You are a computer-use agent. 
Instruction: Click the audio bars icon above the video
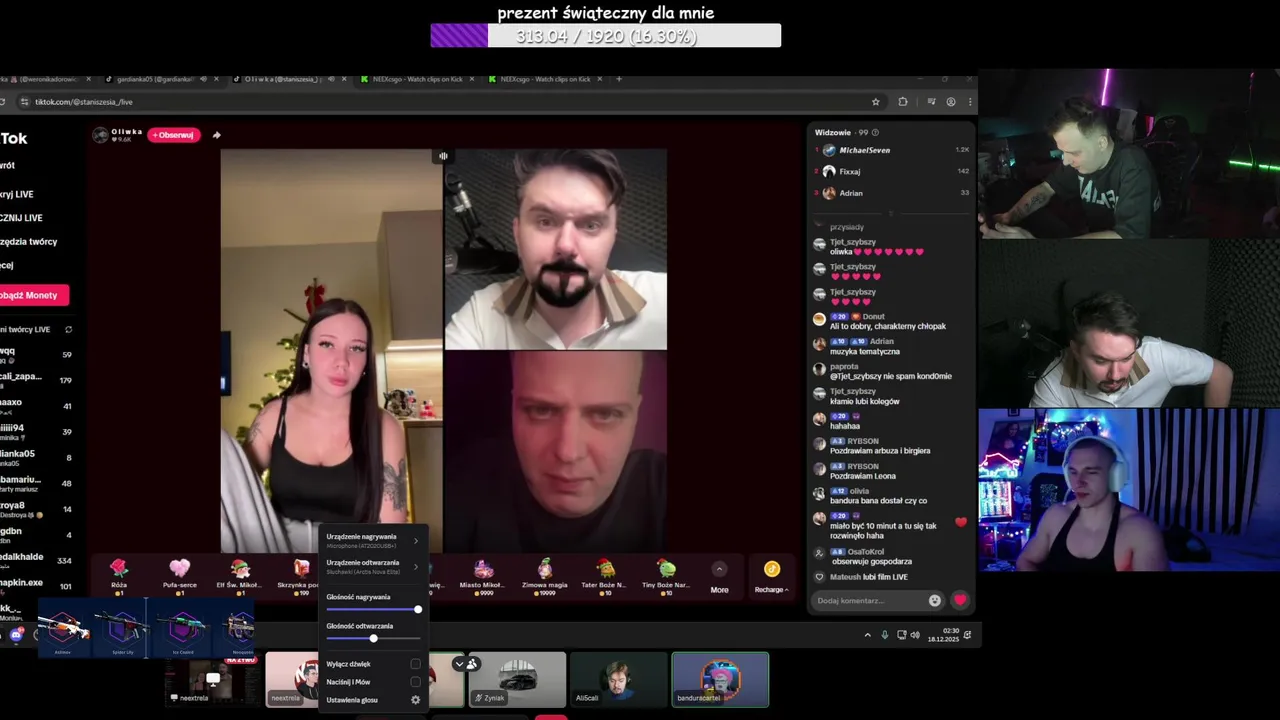point(443,156)
